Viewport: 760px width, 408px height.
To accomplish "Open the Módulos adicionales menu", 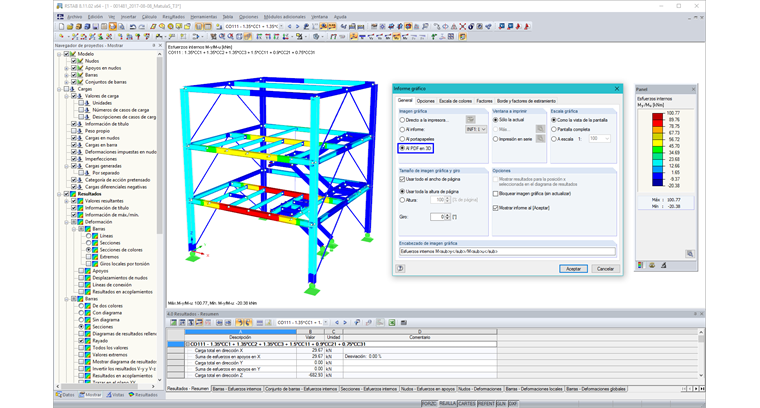I will pos(285,17).
